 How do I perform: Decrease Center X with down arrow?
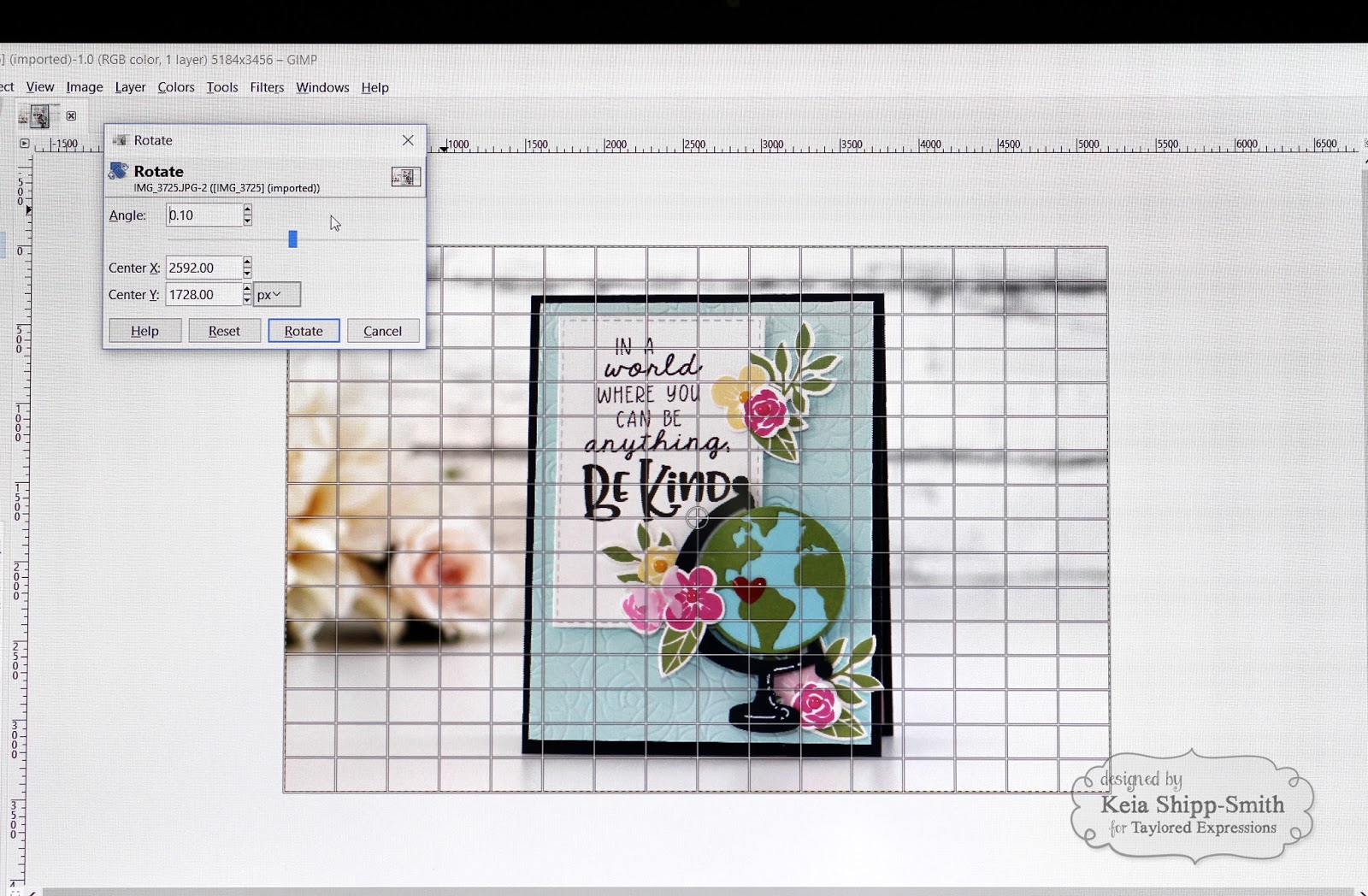pyautogui.click(x=247, y=274)
